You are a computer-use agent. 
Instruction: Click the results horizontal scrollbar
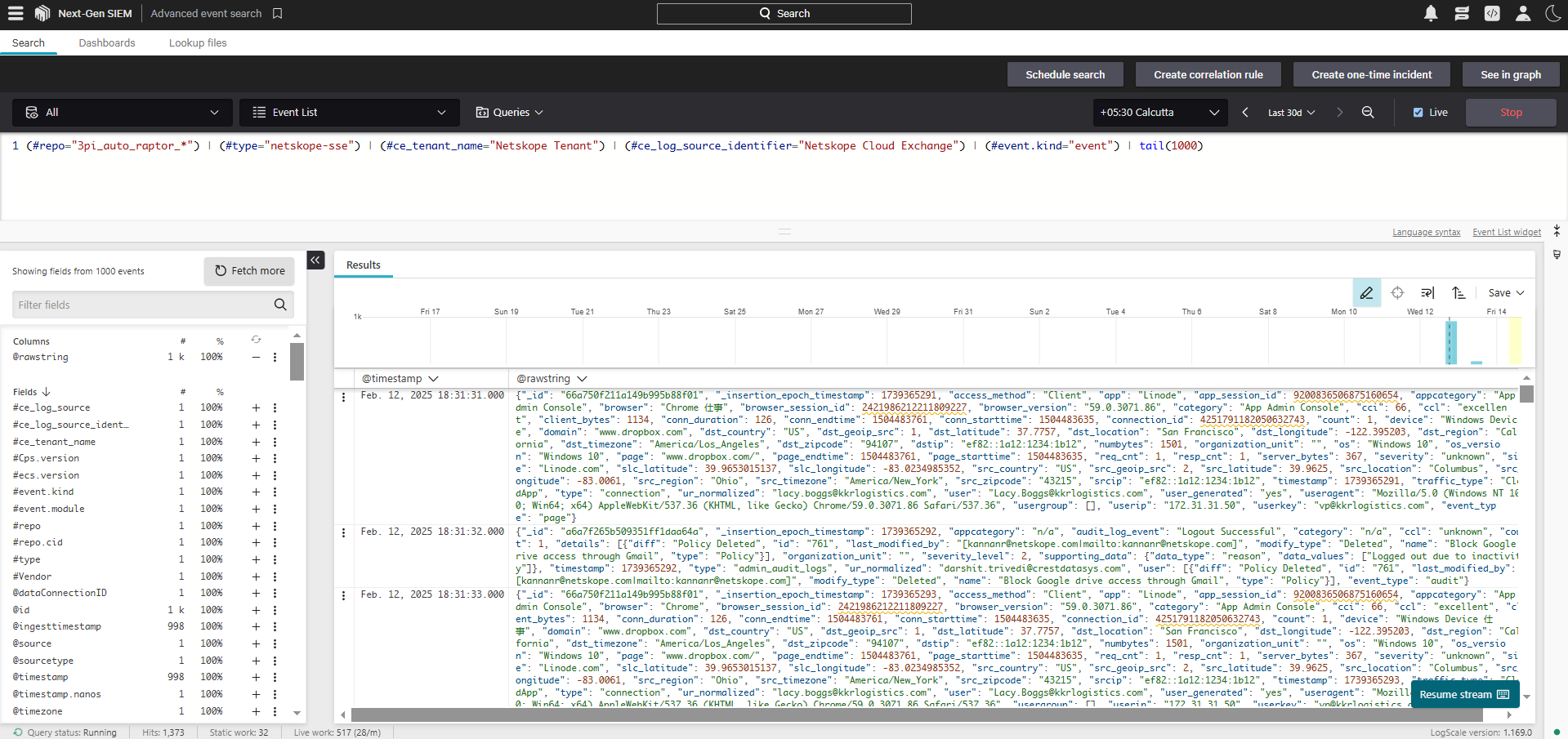coord(917,715)
